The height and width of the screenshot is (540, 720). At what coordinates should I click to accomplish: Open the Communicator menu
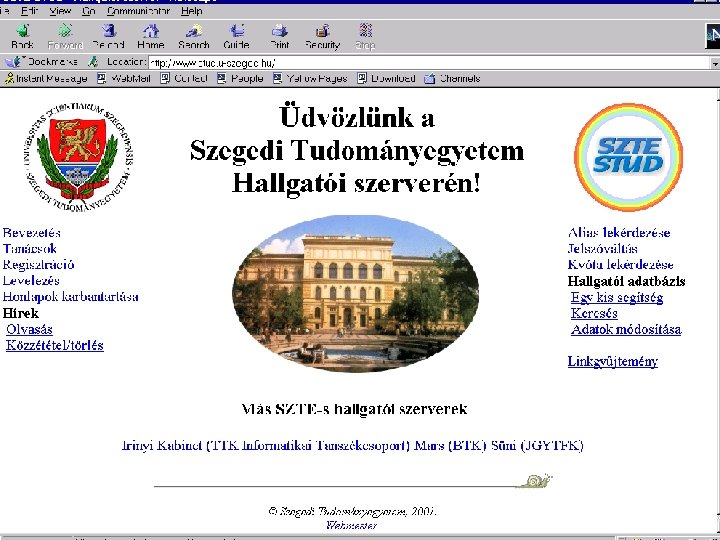(138, 11)
